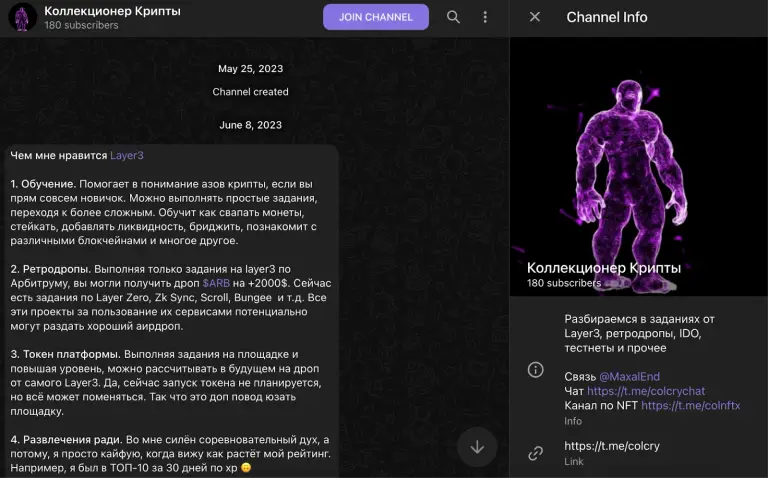Click the '4. Развлечения ради.' heading in message
This screenshot has width=768, height=478.
pyautogui.click(x=68, y=439)
